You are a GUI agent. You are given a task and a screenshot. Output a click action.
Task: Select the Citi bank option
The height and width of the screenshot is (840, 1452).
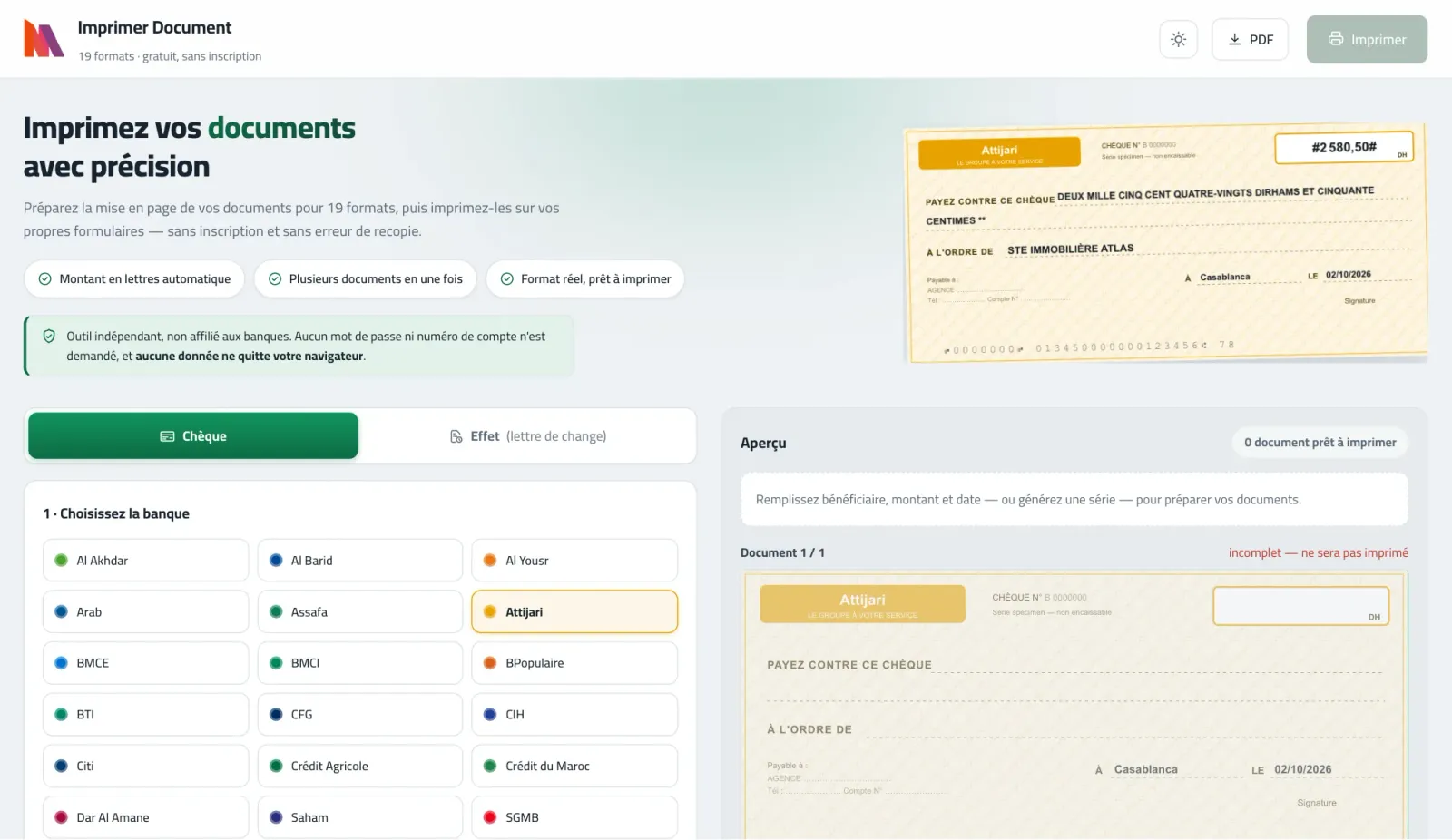(145, 767)
